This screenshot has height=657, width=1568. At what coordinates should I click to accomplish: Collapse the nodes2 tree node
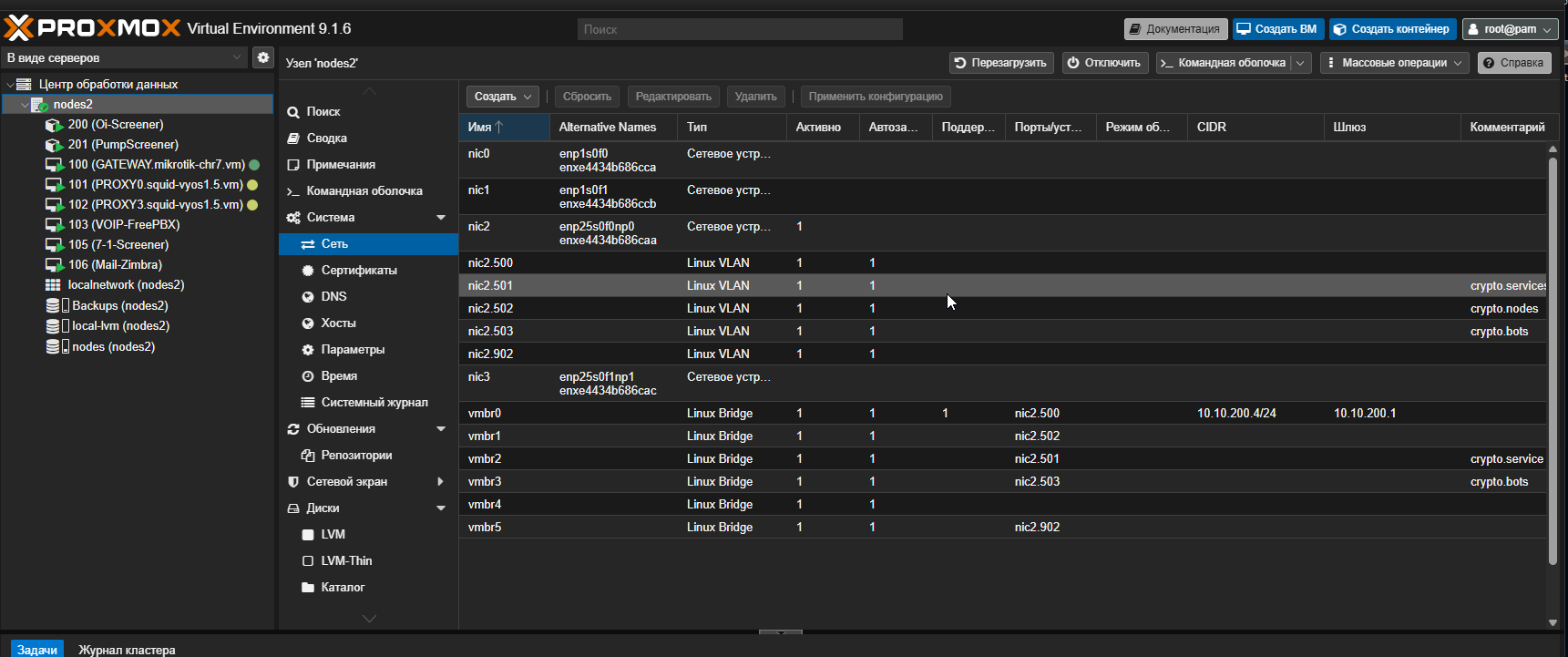pyautogui.click(x=25, y=105)
